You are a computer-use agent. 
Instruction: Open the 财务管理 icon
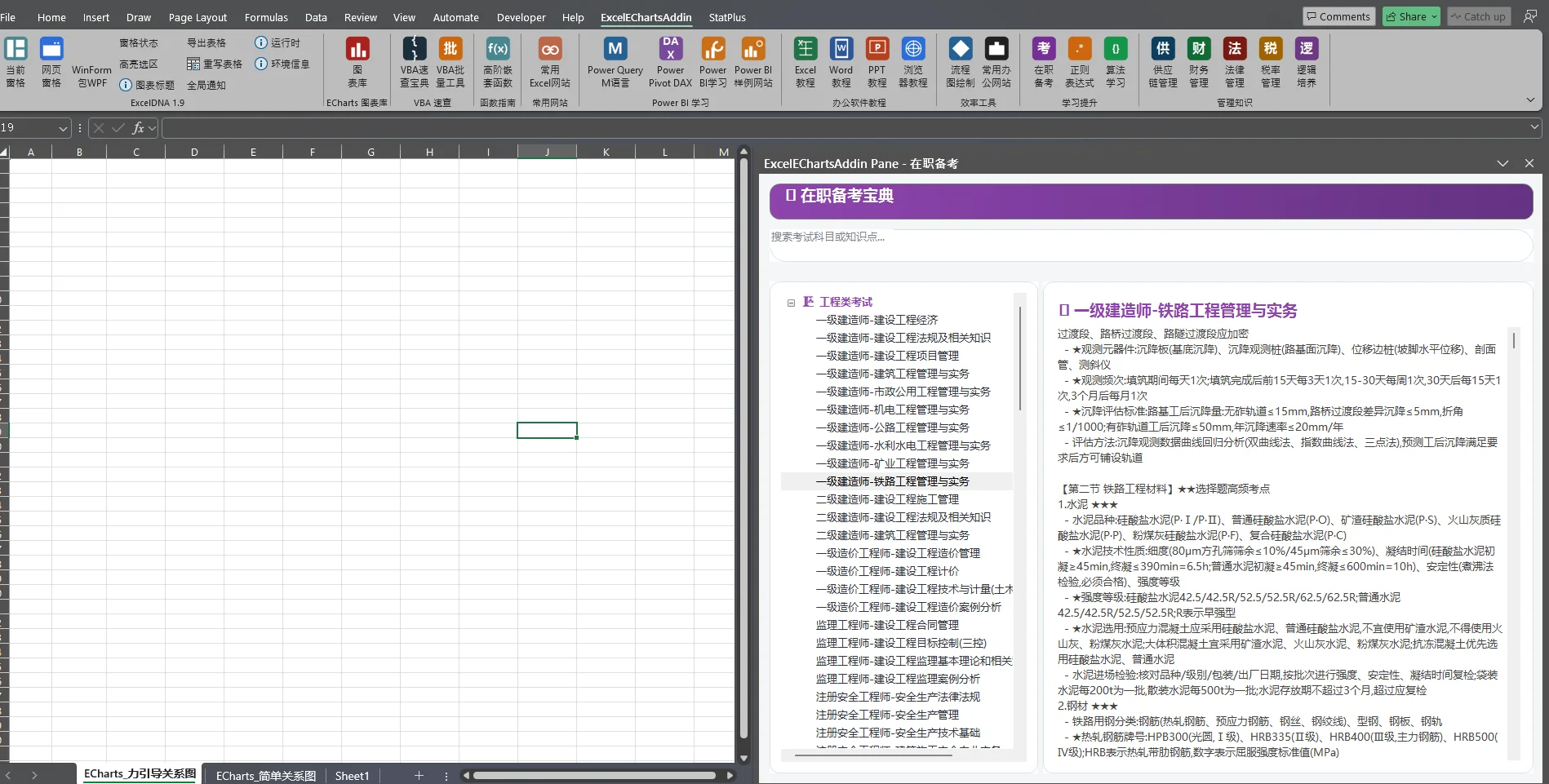pyautogui.click(x=1198, y=48)
